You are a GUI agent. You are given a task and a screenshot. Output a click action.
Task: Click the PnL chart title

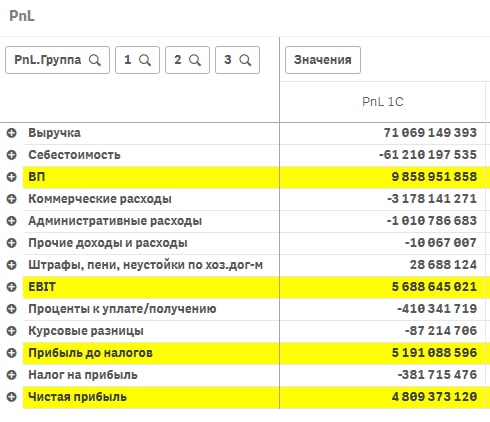pos(22,16)
